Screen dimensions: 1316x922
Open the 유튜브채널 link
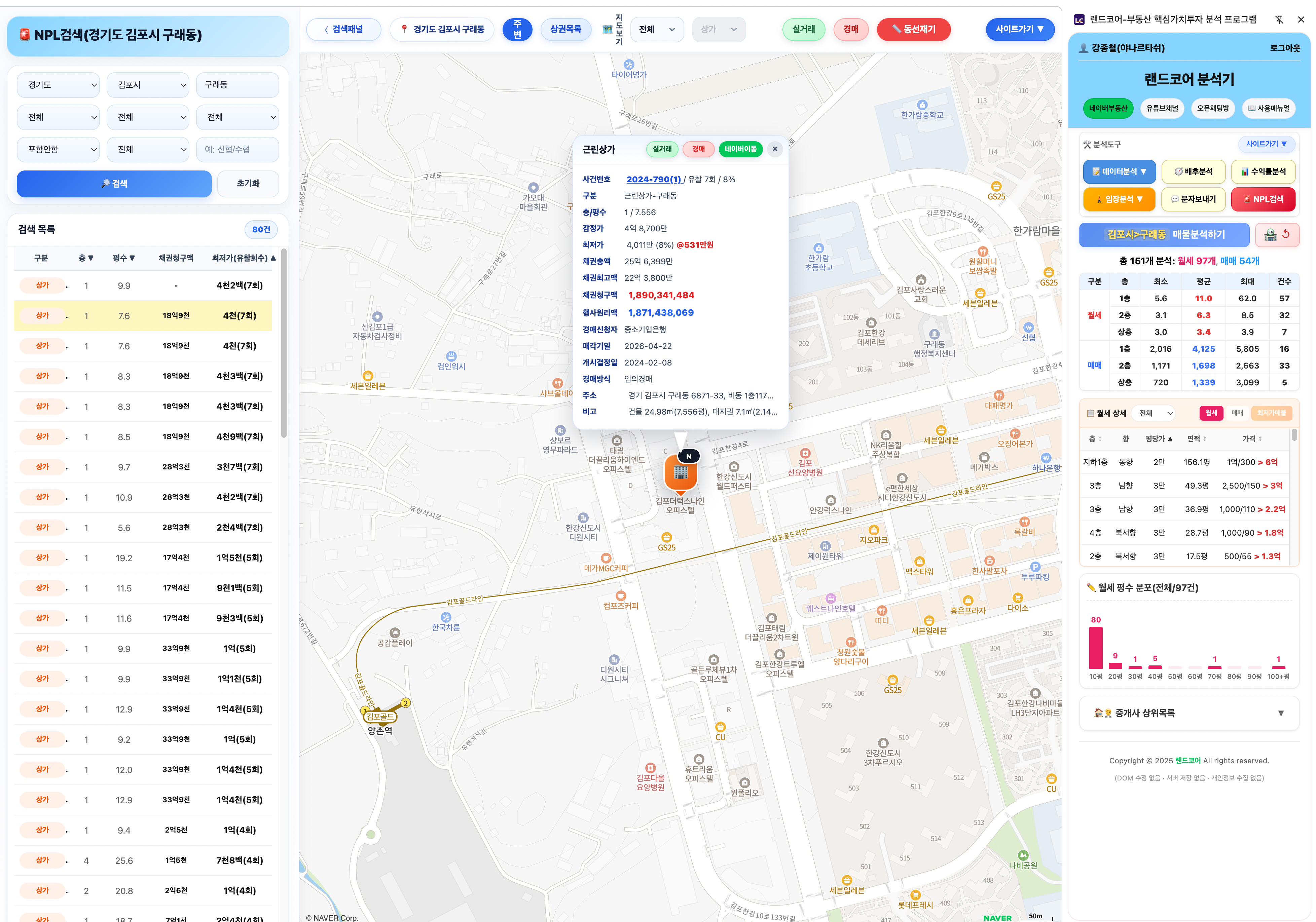[1162, 108]
